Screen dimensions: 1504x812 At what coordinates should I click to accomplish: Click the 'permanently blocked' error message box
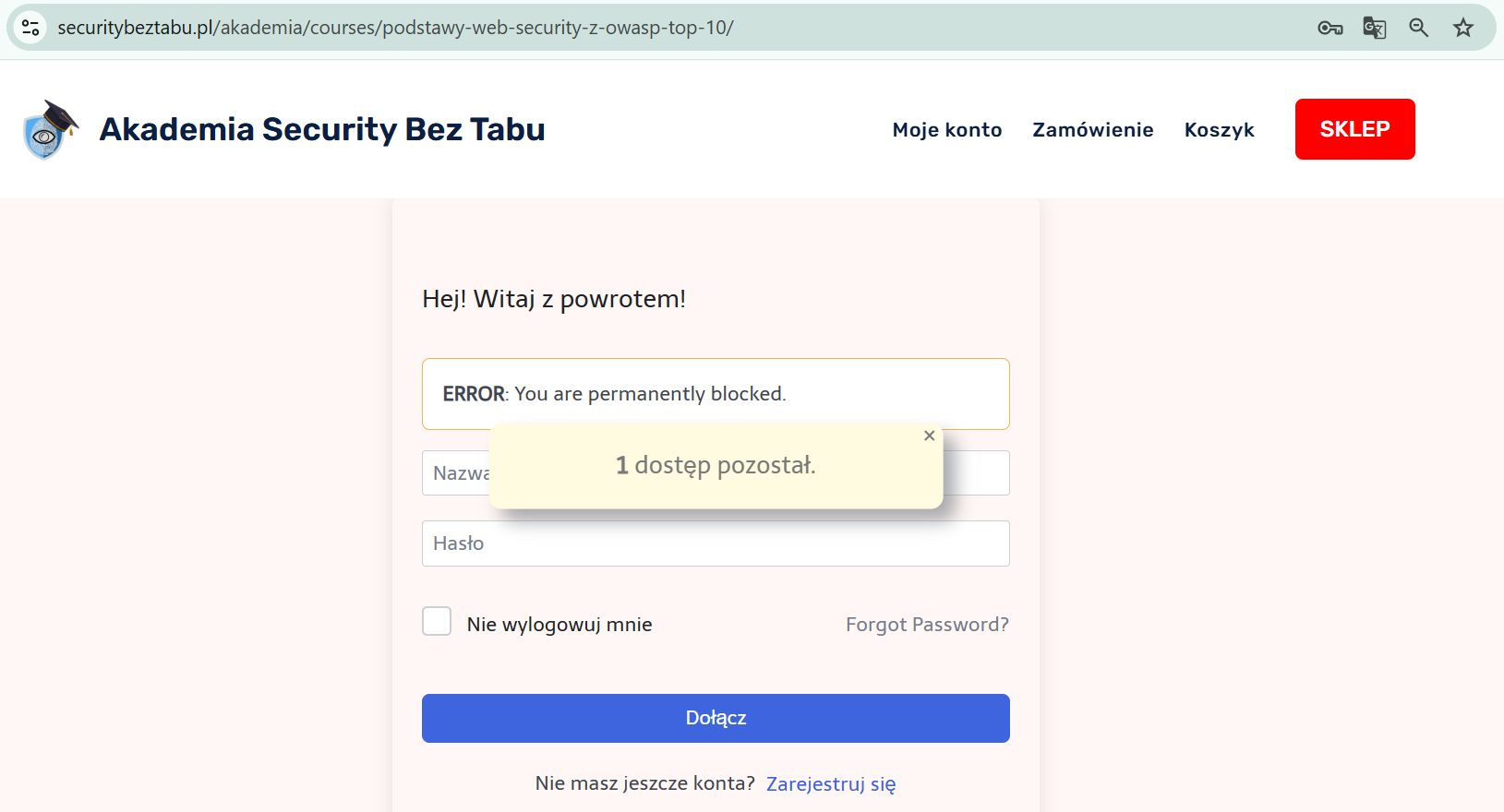pyautogui.click(x=716, y=394)
